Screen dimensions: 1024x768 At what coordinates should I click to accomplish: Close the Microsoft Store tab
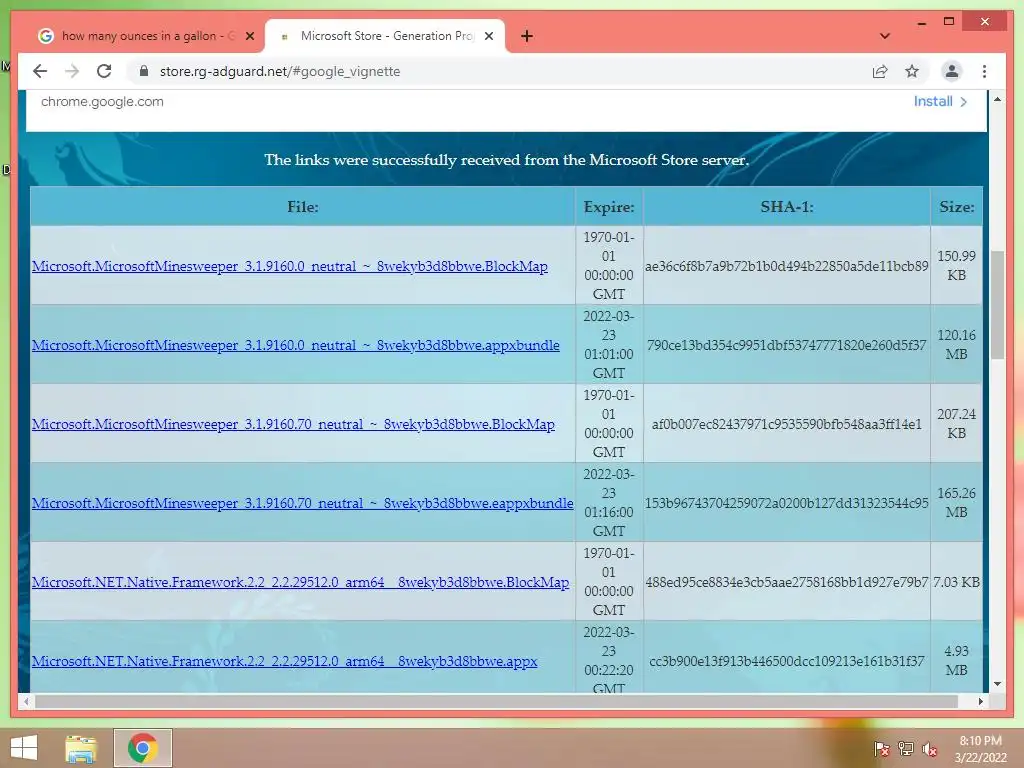coord(488,36)
